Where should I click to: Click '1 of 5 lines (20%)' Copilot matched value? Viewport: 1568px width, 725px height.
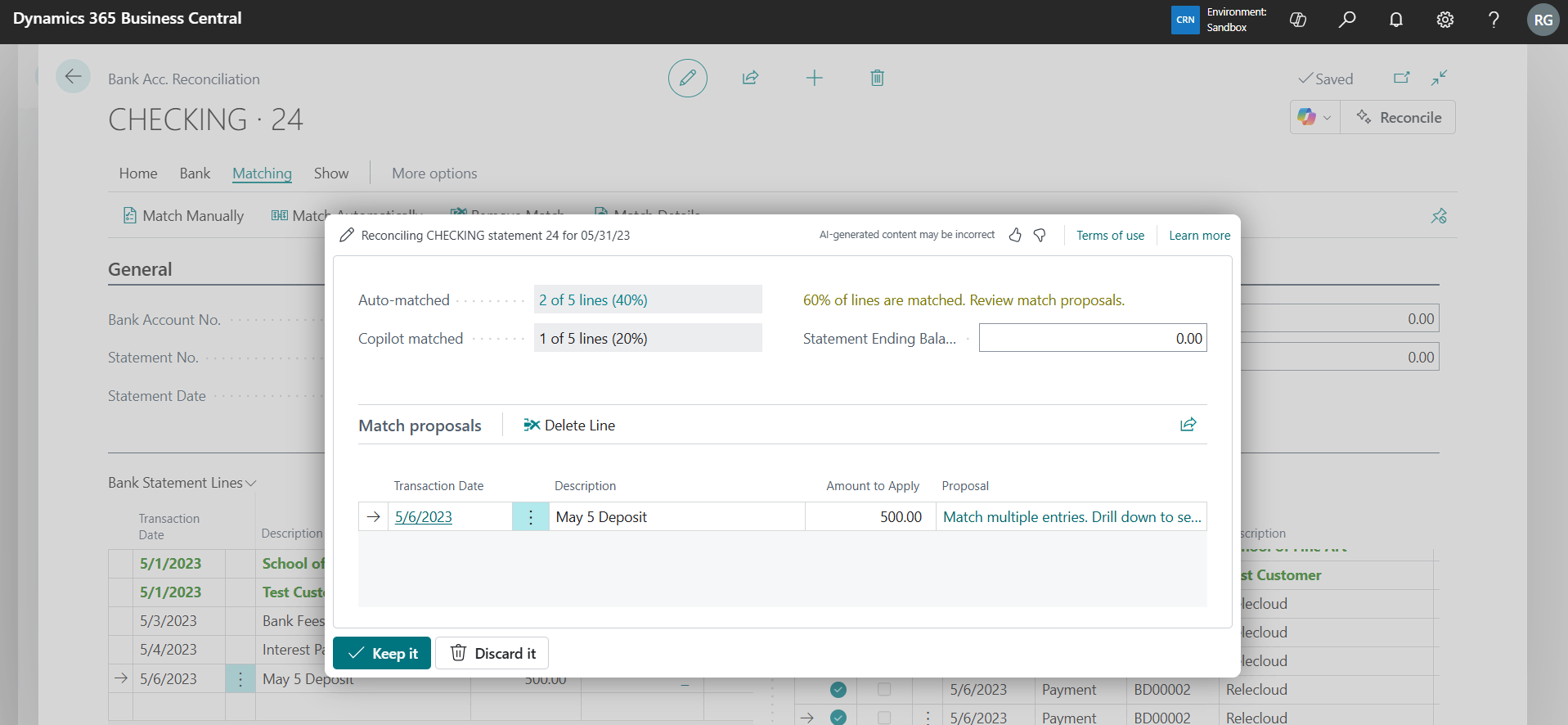pyautogui.click(x=593, y=339)
